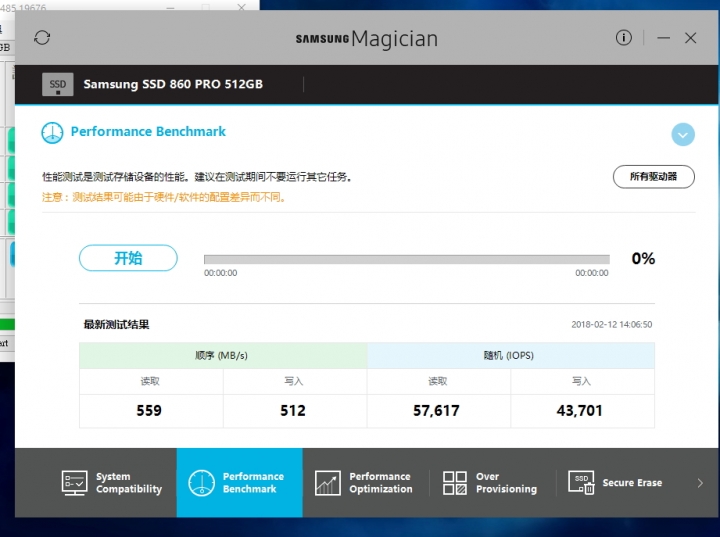
Task: Click the start time label 00:00:00
Action: (x=220, y=273)
